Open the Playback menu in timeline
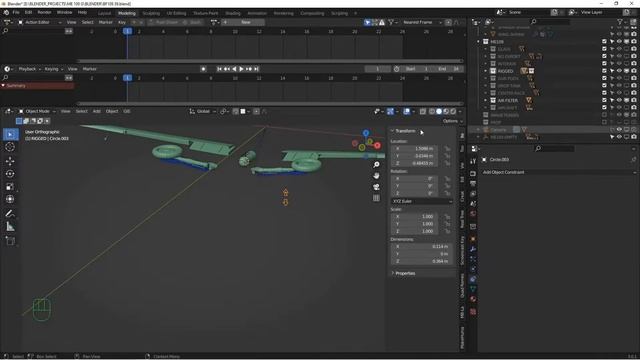Viewport: 640px width, 360px height. (x=29, y=69)
